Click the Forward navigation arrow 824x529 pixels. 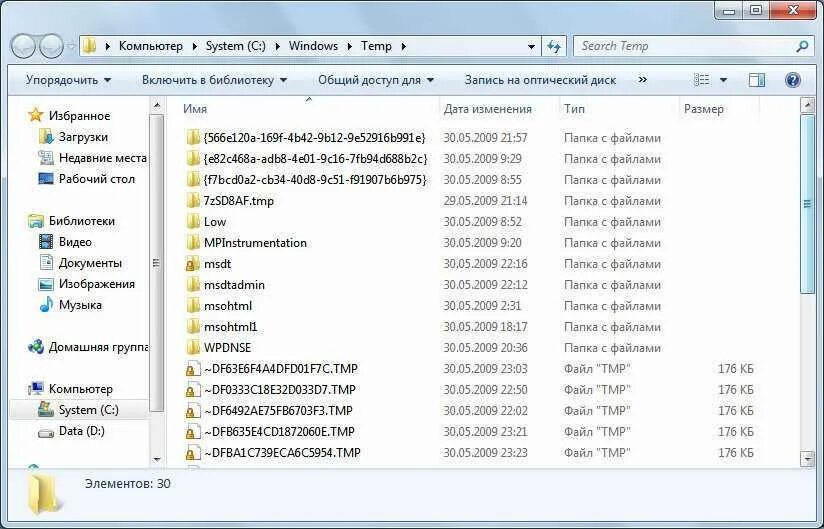51,47
